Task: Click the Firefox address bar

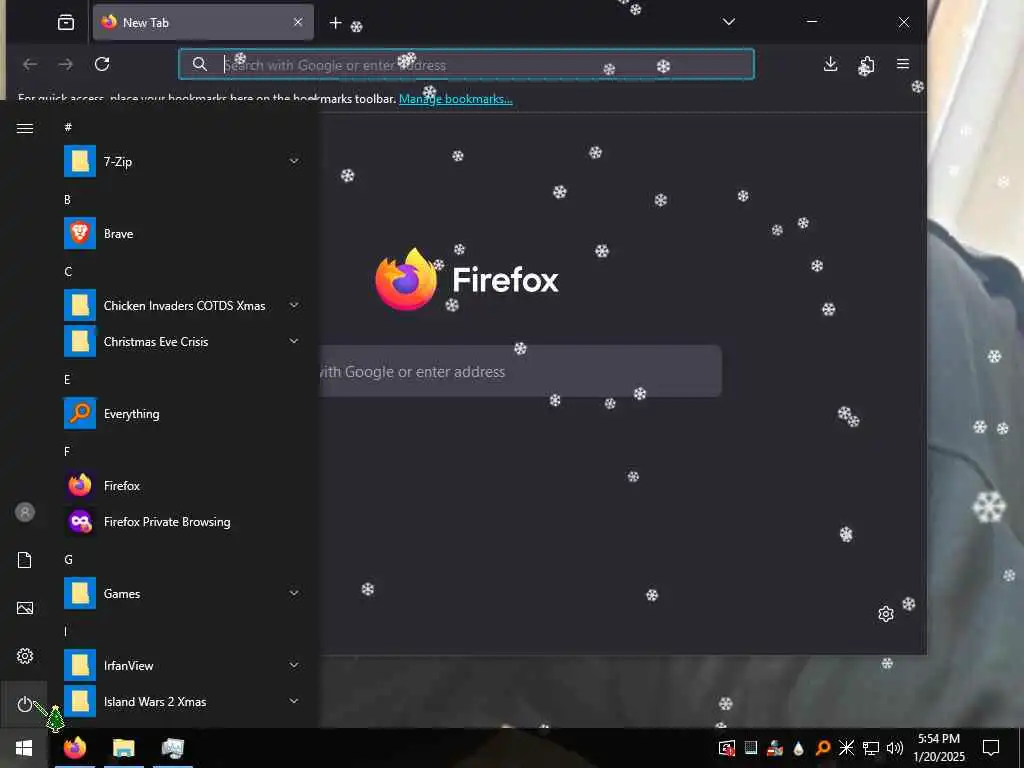Action: 466,65
